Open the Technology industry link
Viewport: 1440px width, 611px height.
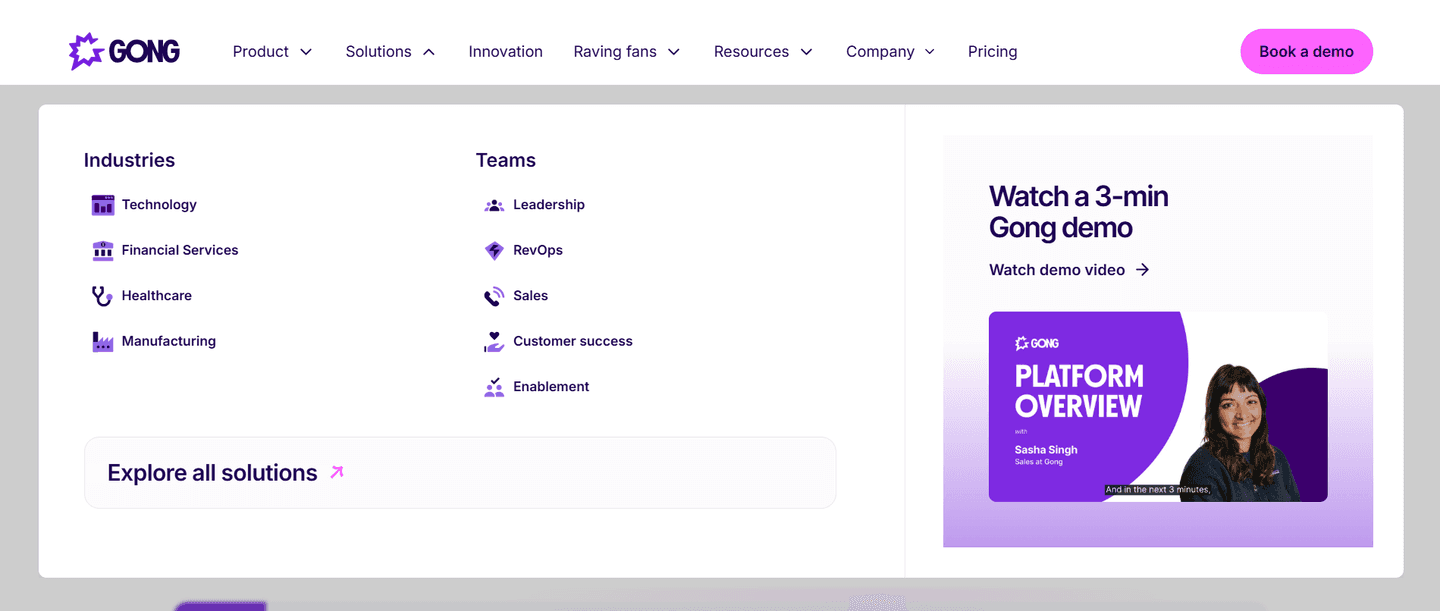[159, 205]
